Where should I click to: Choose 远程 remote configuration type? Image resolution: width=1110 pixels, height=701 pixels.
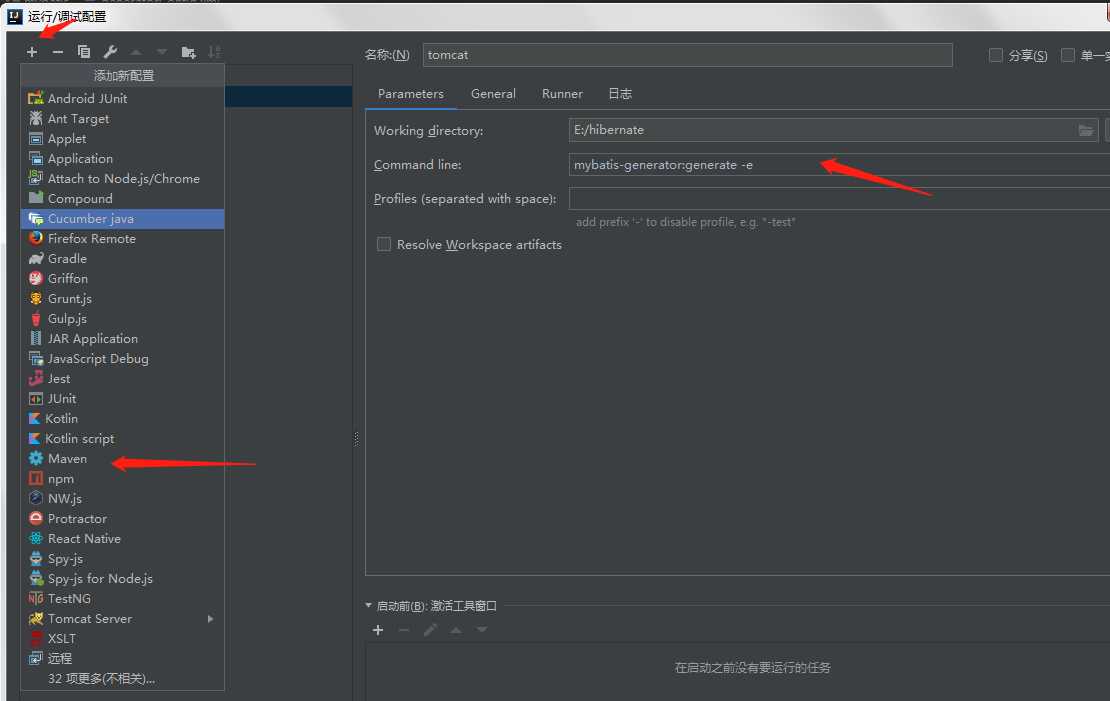(122, 659)
